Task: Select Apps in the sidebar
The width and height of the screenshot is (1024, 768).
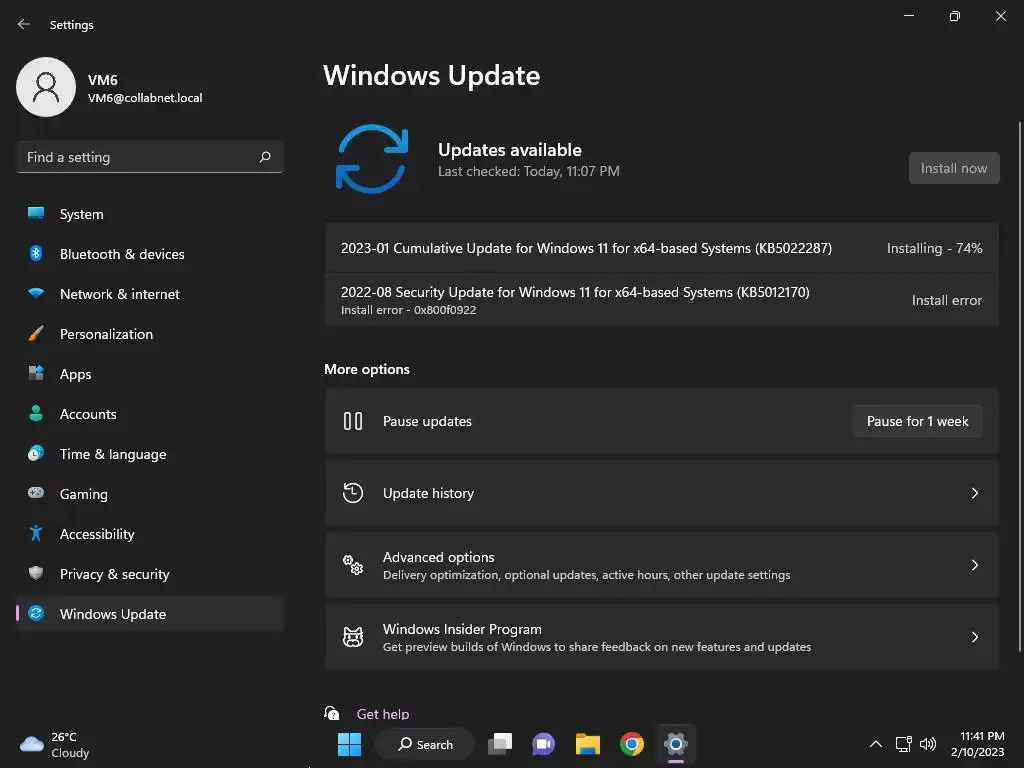Action: coord(150,374)
